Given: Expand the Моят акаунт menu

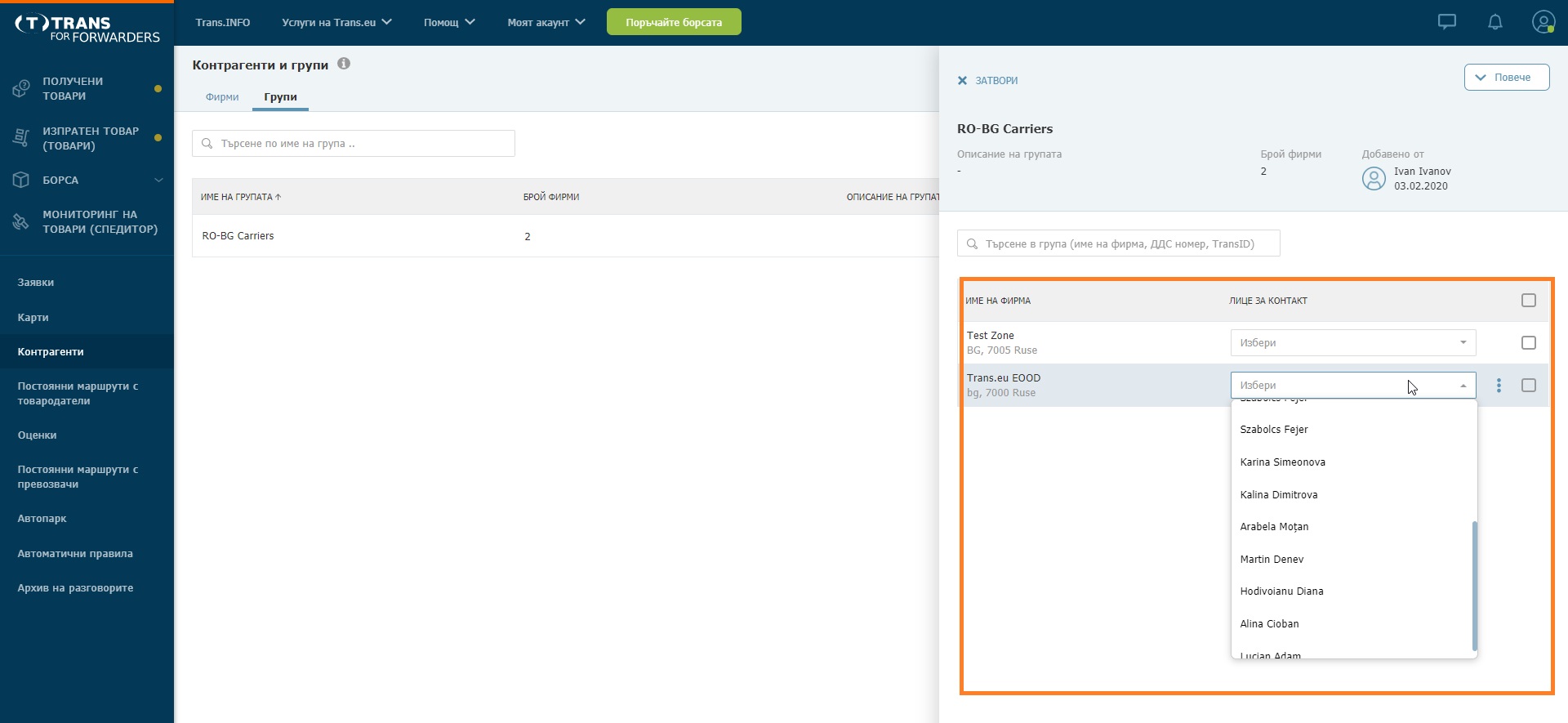Looking at the screenshot, I should (x=546, y=22).
